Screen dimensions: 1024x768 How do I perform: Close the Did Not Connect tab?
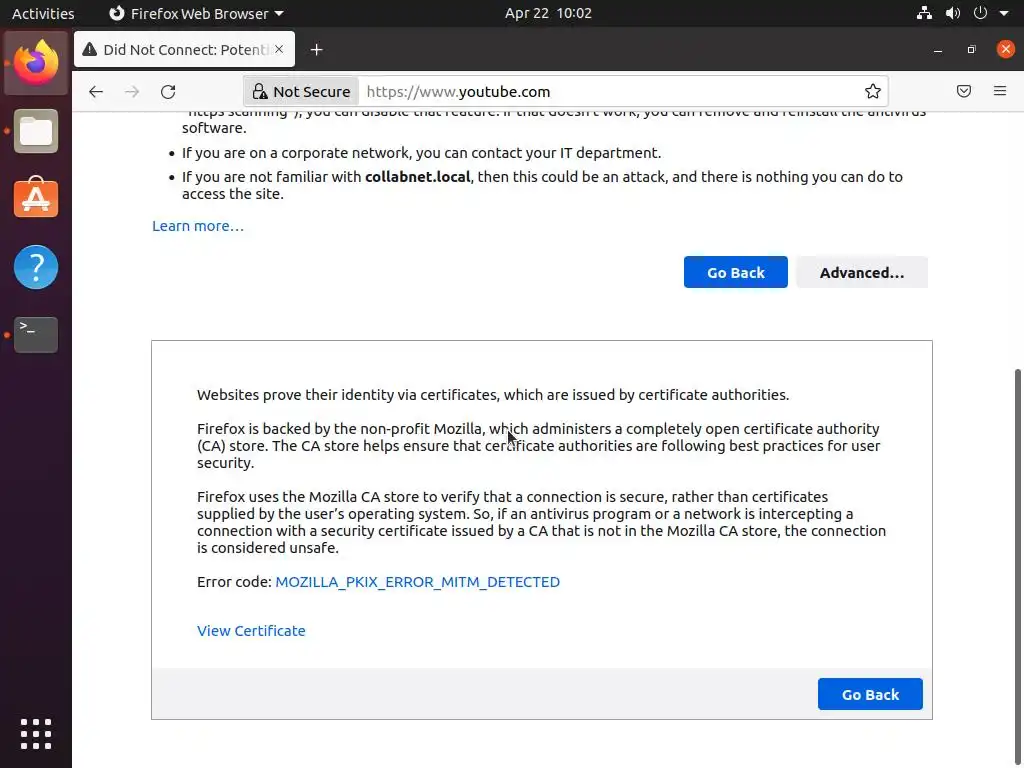tap(279, 49)
